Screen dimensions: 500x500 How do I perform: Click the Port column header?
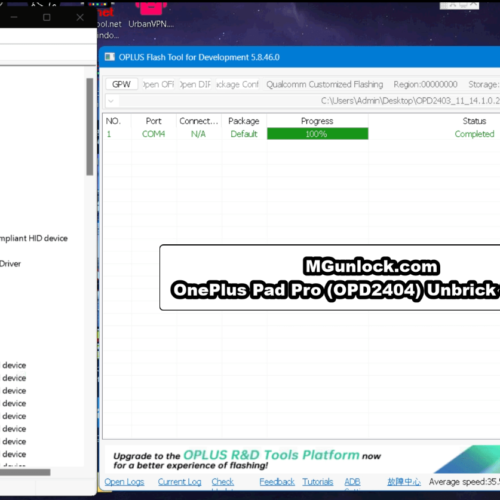click(153, 121)
